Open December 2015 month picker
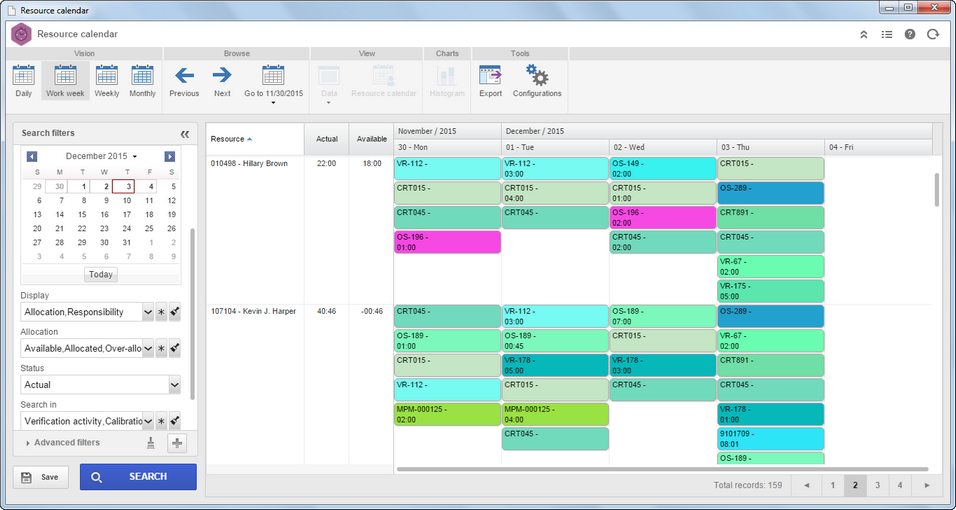 click(101, 157)
